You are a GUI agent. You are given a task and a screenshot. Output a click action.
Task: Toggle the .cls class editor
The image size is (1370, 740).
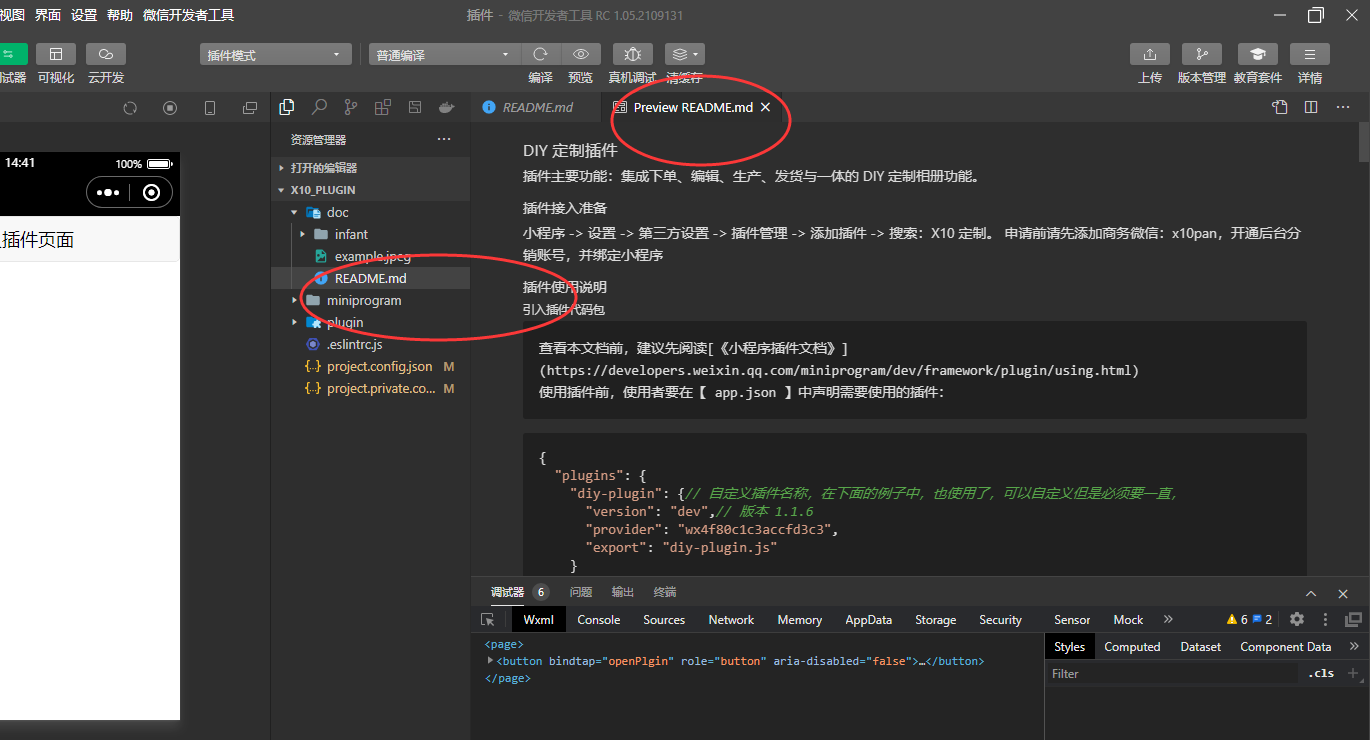pos(1321,674)
